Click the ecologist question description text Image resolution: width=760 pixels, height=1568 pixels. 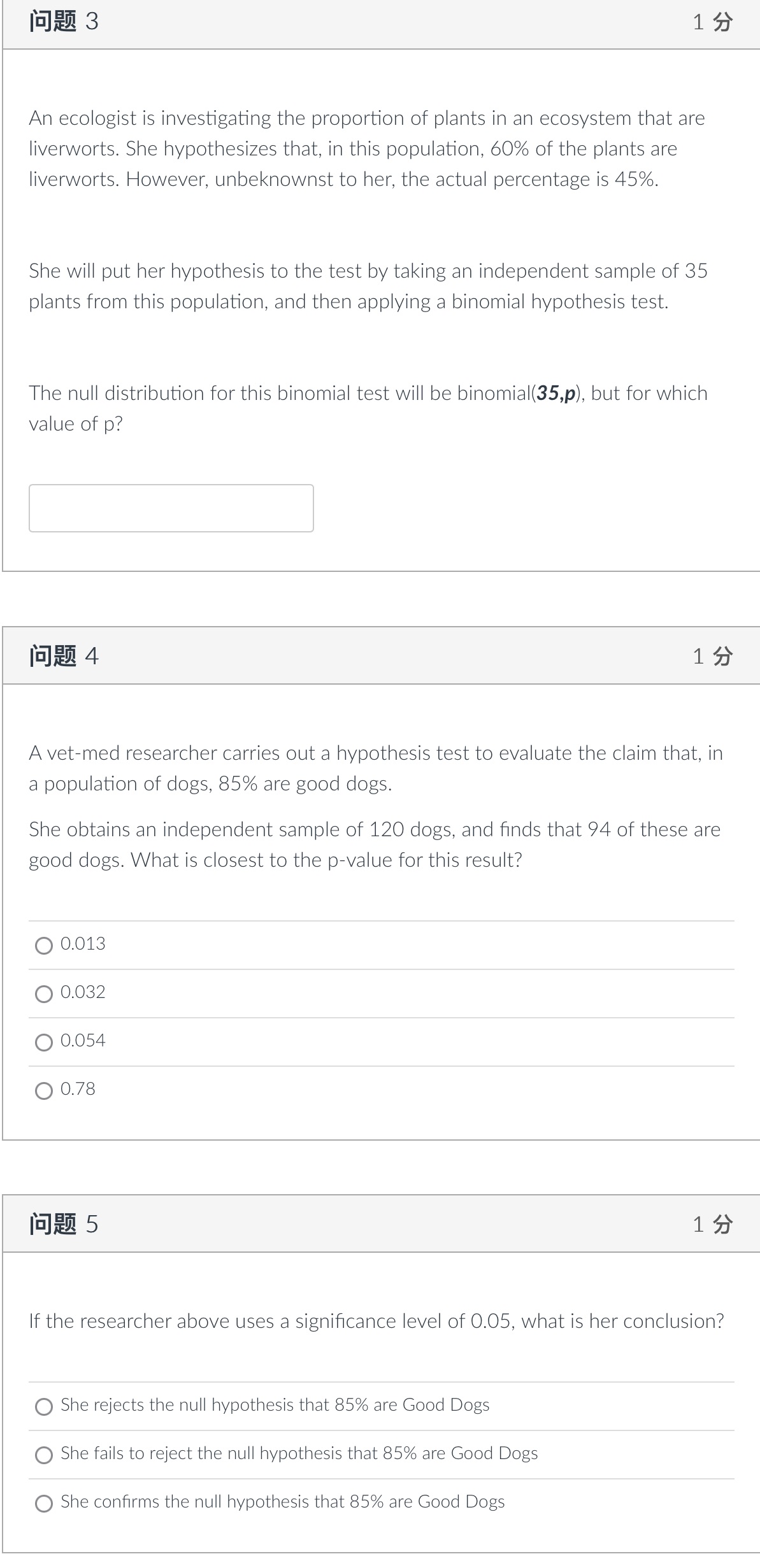[366, 148]
